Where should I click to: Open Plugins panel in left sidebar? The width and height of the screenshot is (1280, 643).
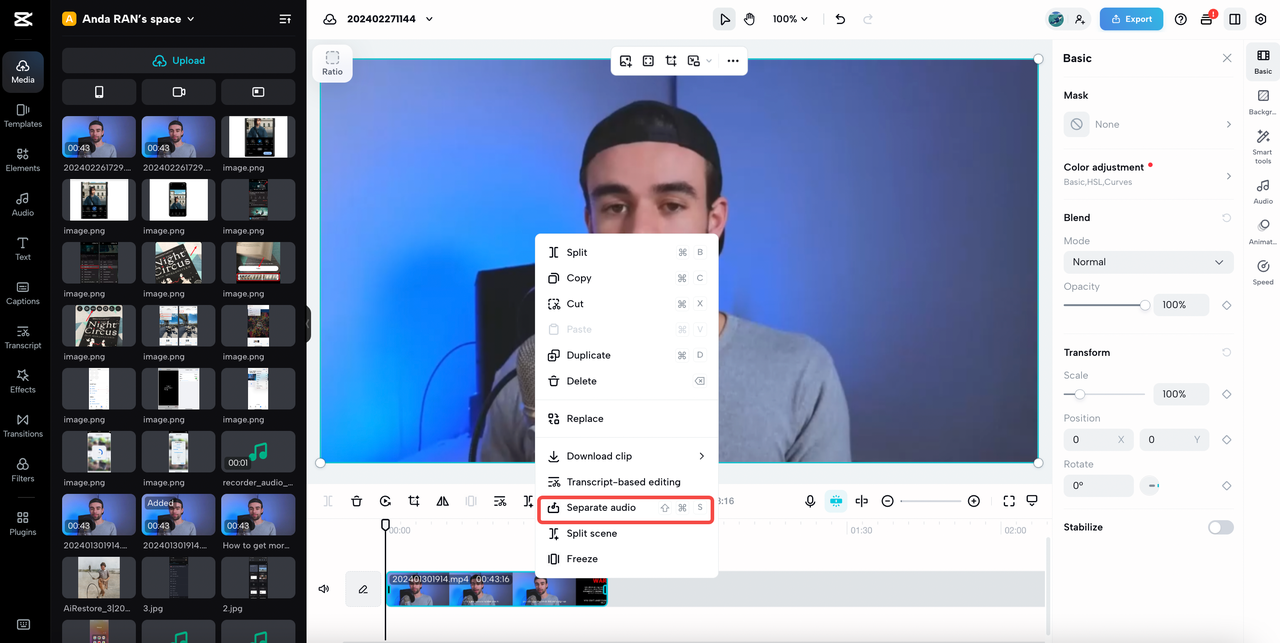point(23,524)
